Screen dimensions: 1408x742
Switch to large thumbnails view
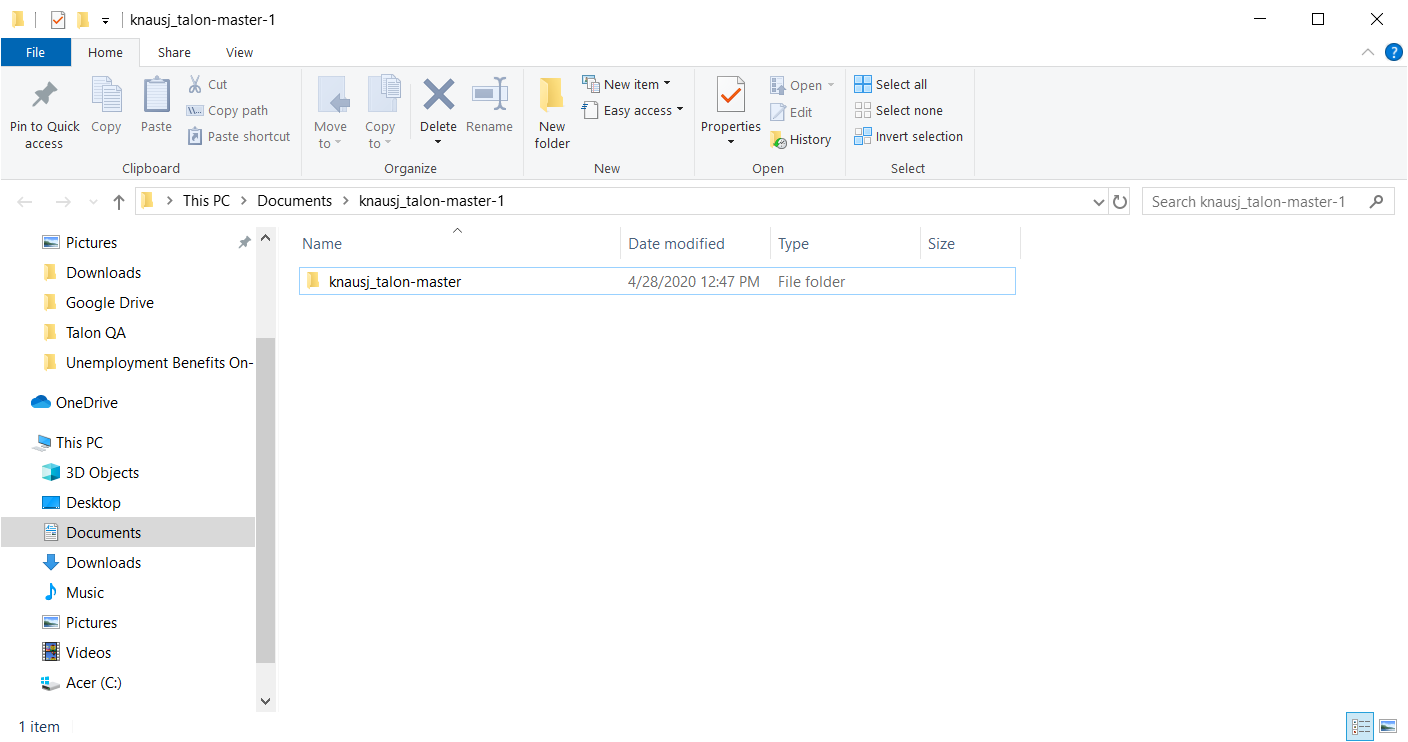(x=1388, y=726)
